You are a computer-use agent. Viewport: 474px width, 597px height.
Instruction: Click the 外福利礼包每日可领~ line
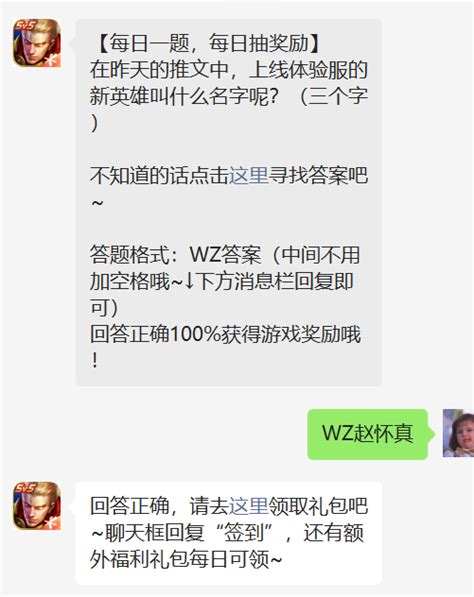186,559
